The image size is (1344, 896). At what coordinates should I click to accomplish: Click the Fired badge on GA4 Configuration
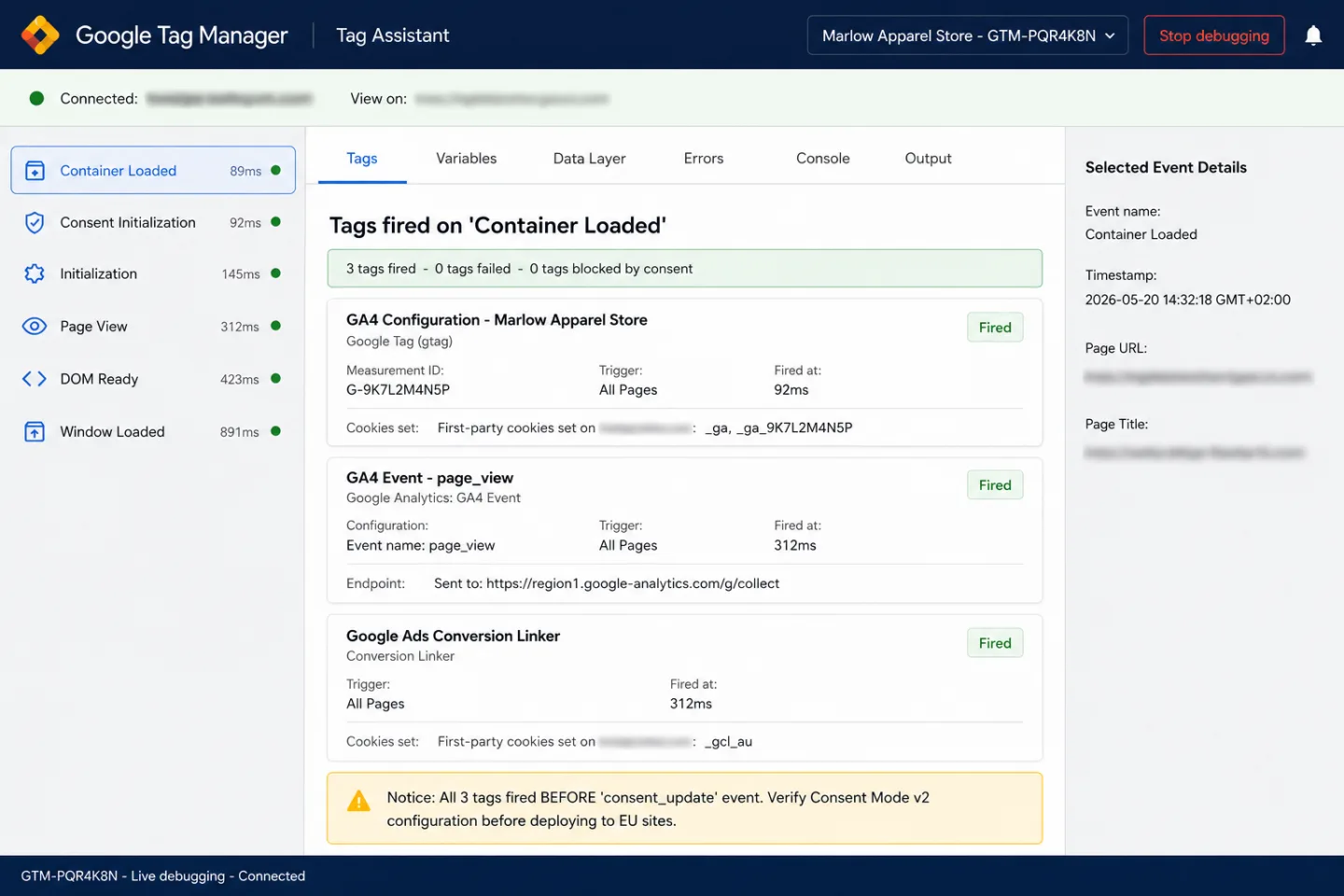point(995,328)
